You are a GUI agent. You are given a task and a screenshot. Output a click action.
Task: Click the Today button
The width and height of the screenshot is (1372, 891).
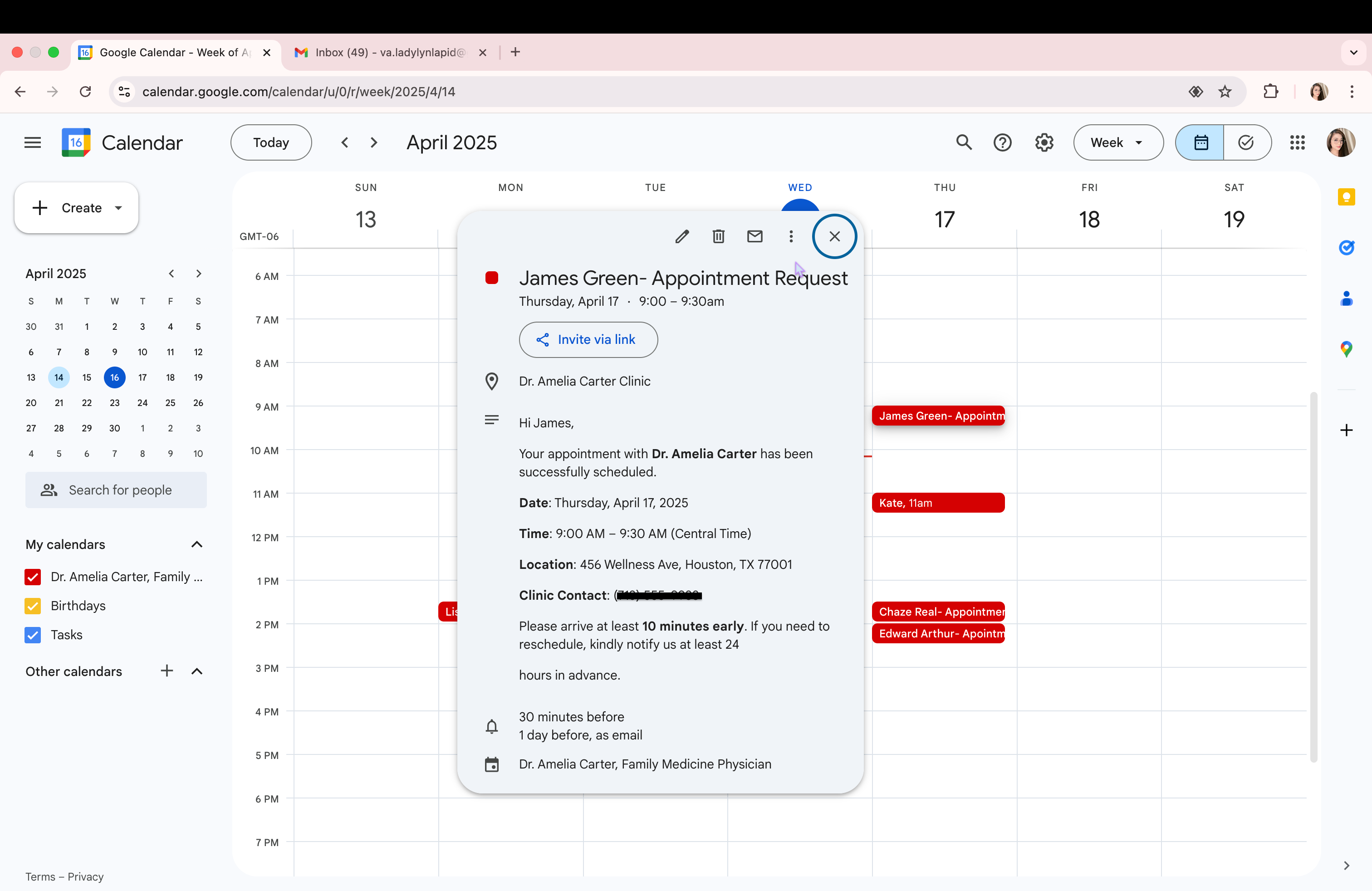coord(271,142)
